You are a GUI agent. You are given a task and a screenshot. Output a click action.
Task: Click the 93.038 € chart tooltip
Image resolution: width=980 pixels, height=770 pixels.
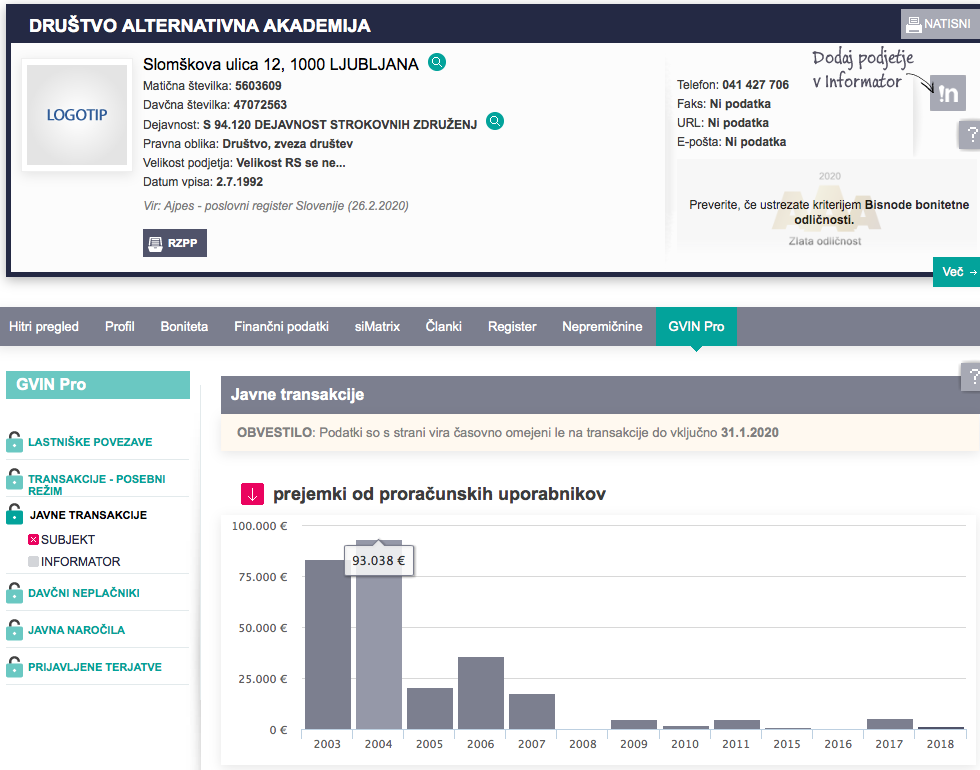(x=379, y=561)
